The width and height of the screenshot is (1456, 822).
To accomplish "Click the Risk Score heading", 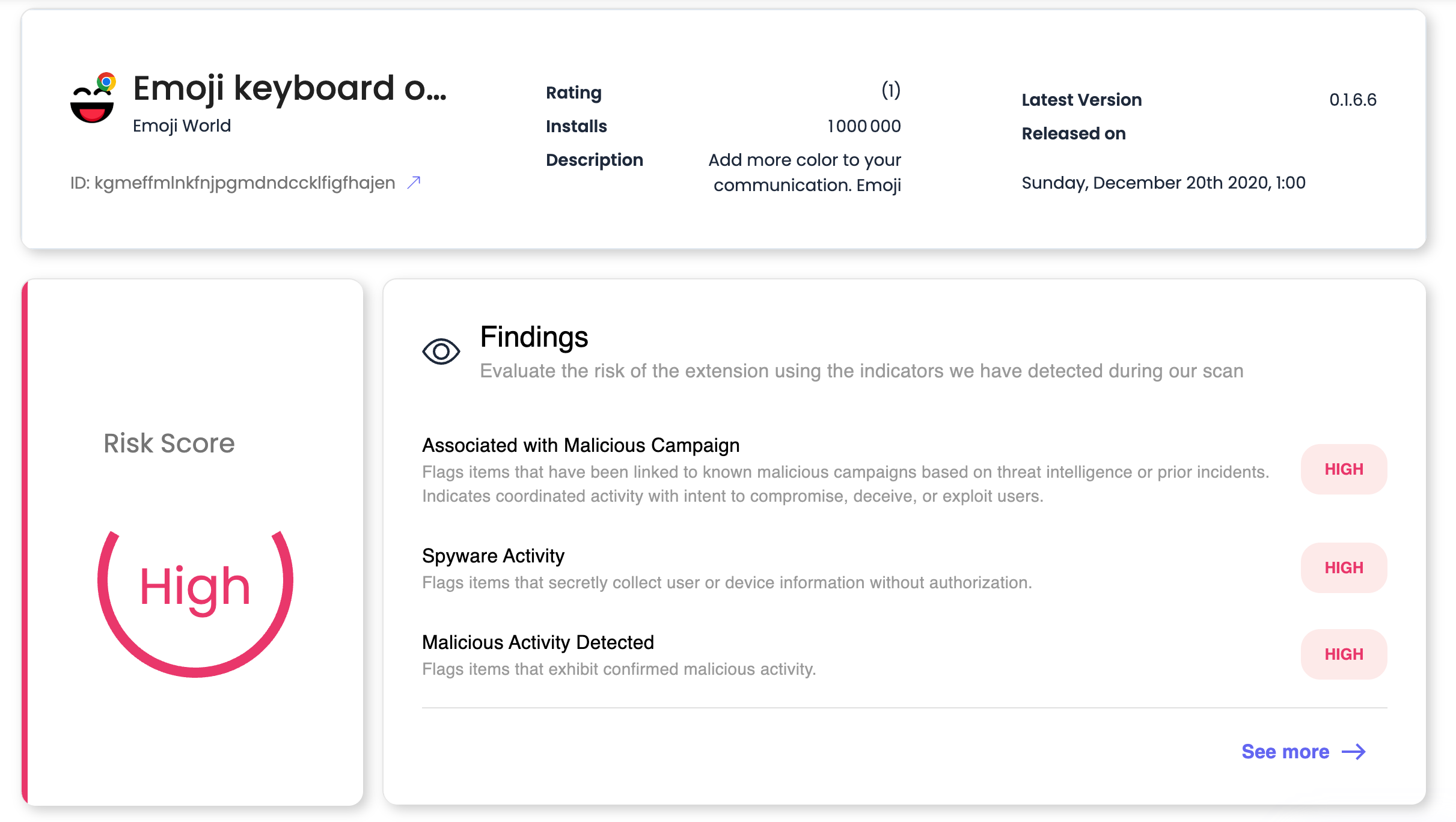I will pyautogui.click(x=169, y=443).
